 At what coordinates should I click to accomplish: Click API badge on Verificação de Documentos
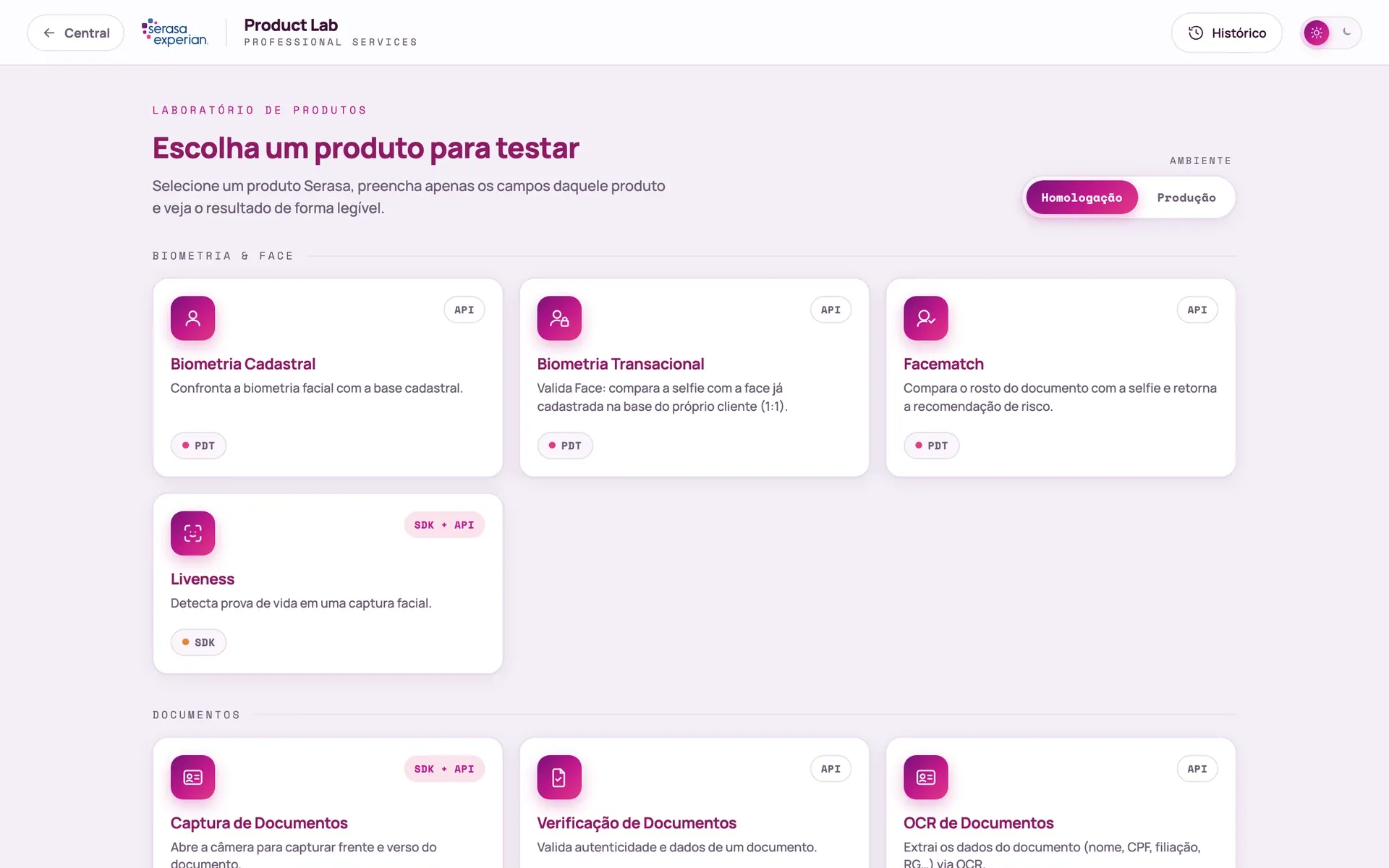[831, 769]
